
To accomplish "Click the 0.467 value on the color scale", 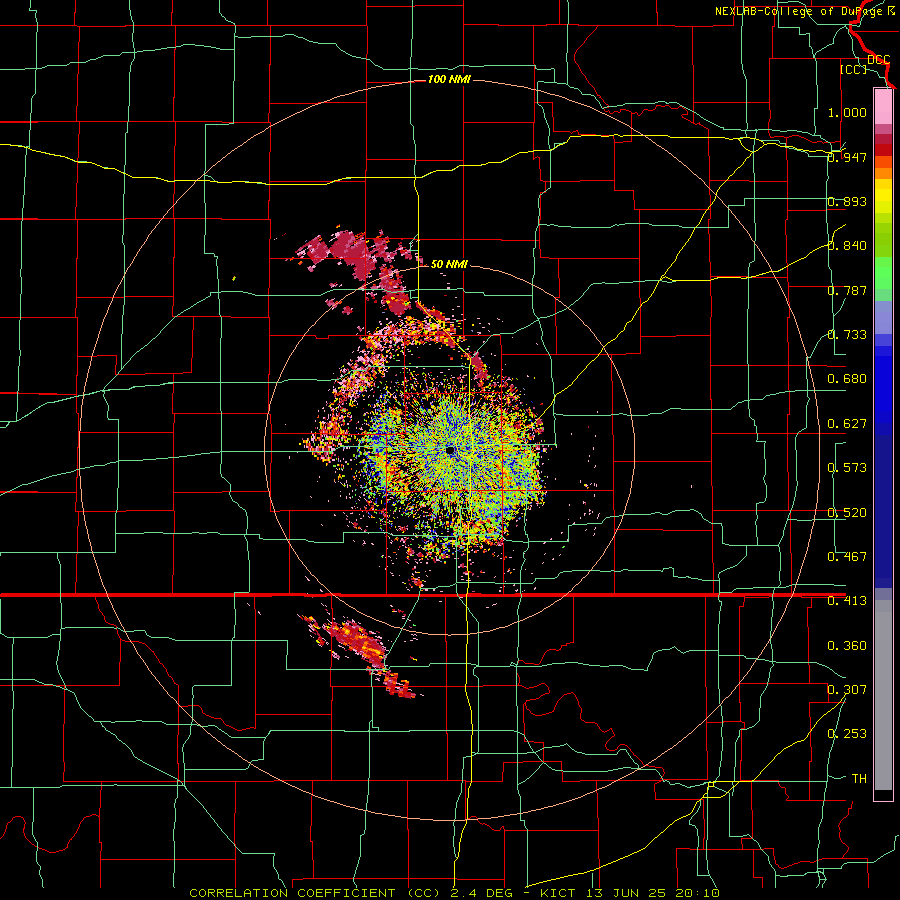I will click(847, 557).
